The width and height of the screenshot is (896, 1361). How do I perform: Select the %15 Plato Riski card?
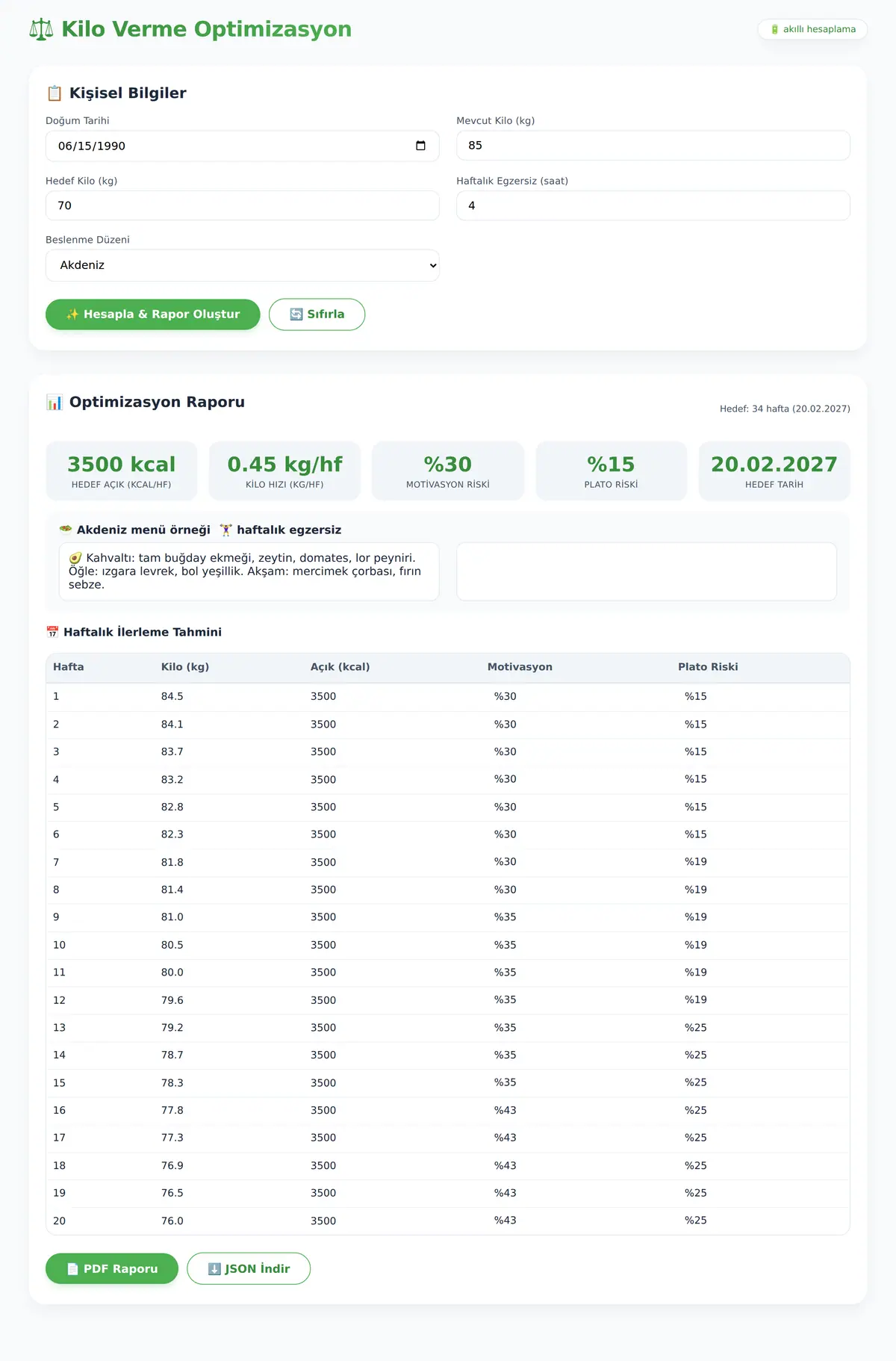pos(612,471)
